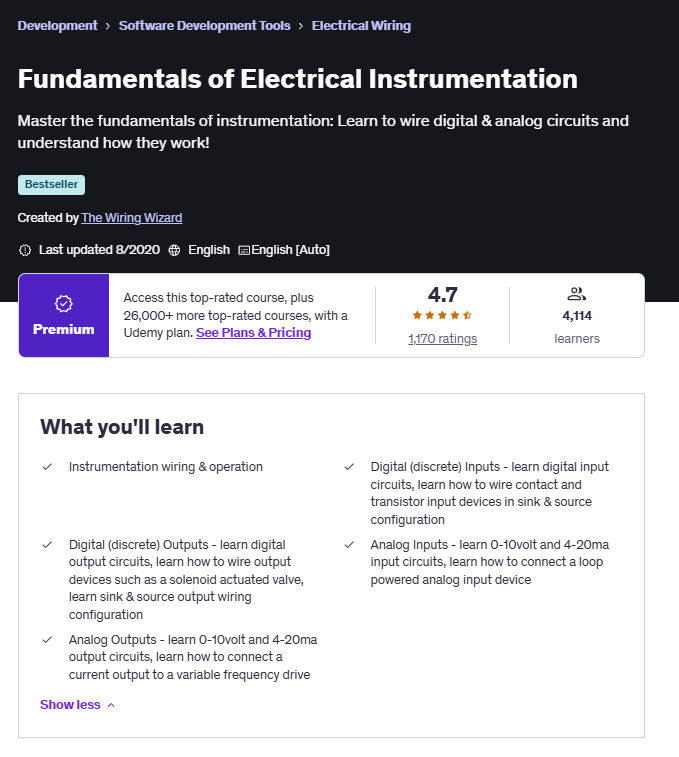Screen dimensions: 679x757
Task: Click checkmark beside Instrumentation wiring & operation
Action: click(47, 467)
